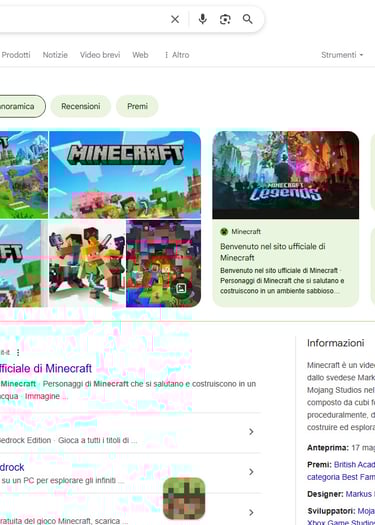Screen dimensions: 375x525
Task: Click the Minecraft grass block app icon
Action: [x=184, y=499]
